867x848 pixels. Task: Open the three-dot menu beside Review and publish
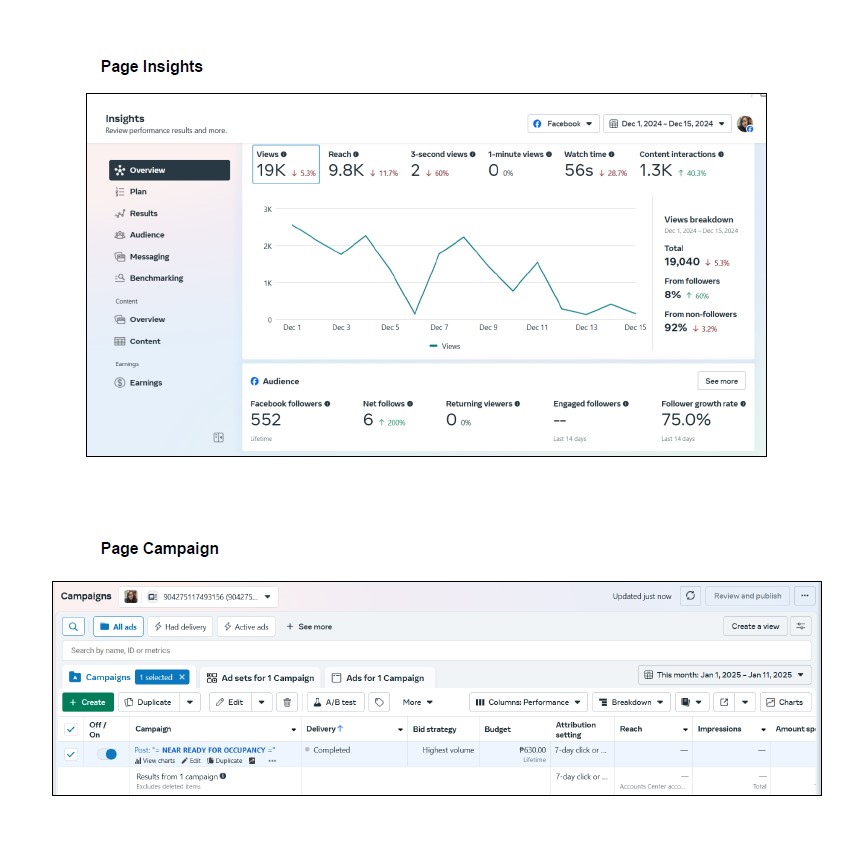(x=805, y=596)
